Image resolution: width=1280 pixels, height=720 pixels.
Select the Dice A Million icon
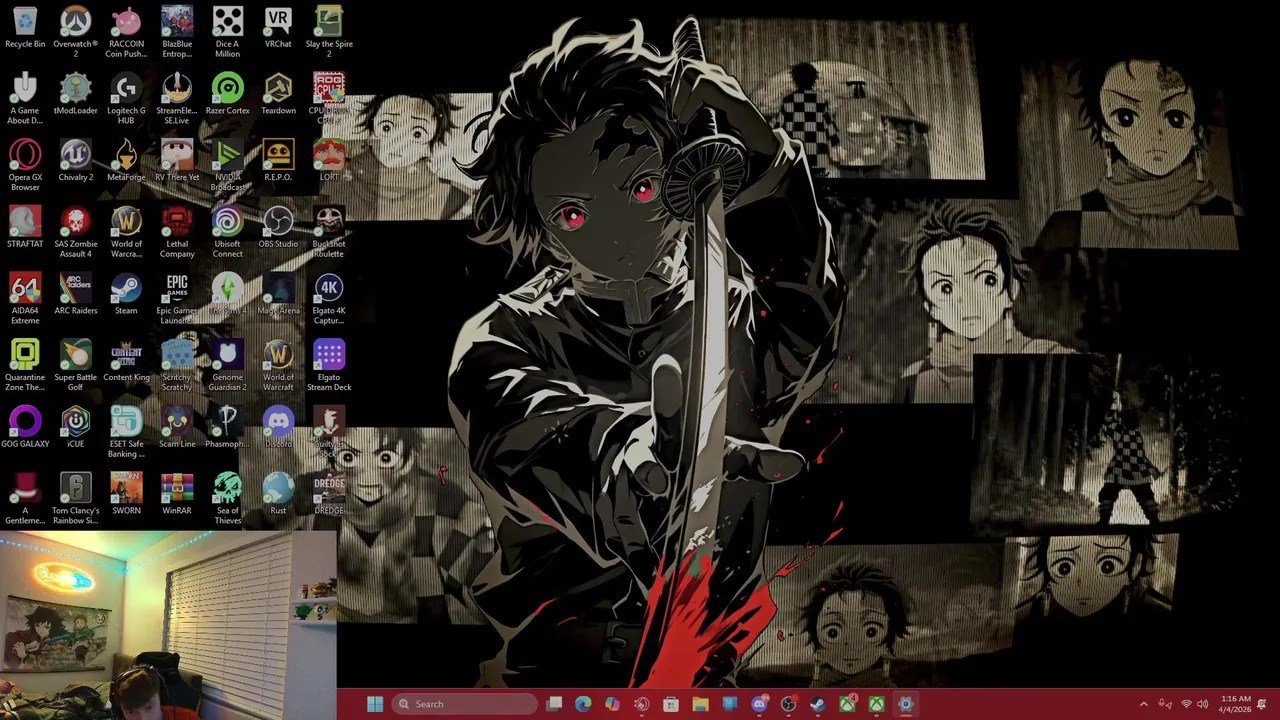[227, 32]
